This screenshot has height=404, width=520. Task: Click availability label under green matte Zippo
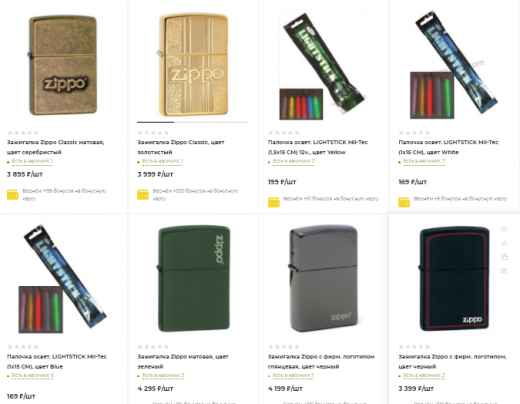click(163, 376)
